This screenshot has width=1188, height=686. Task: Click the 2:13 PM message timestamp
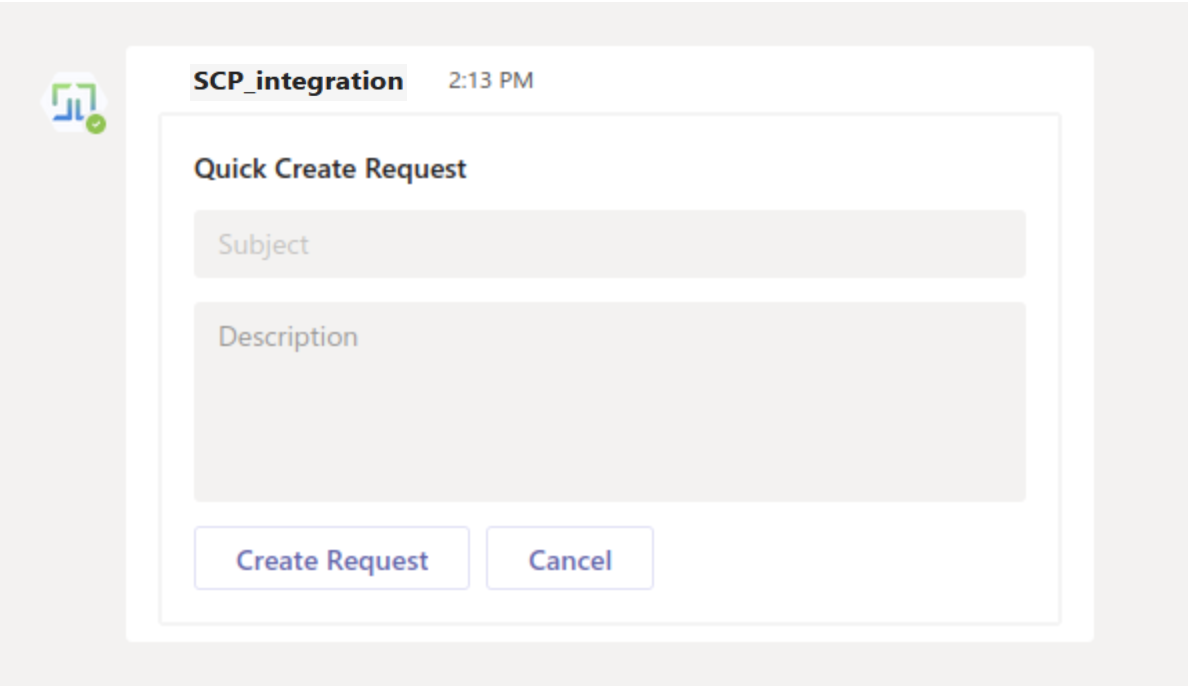(x=490, y=81)
